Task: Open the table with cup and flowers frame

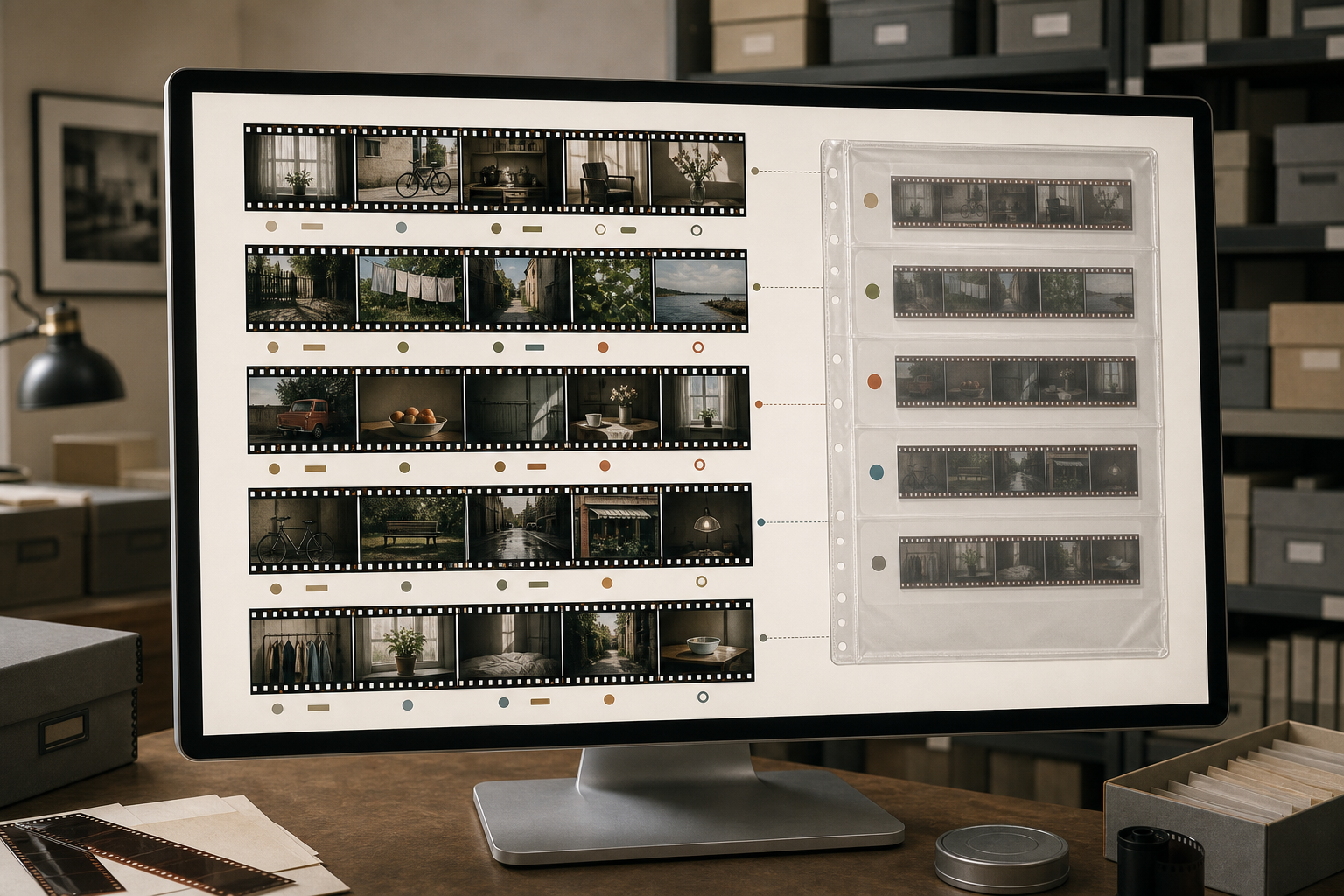Action: (613, 409)
